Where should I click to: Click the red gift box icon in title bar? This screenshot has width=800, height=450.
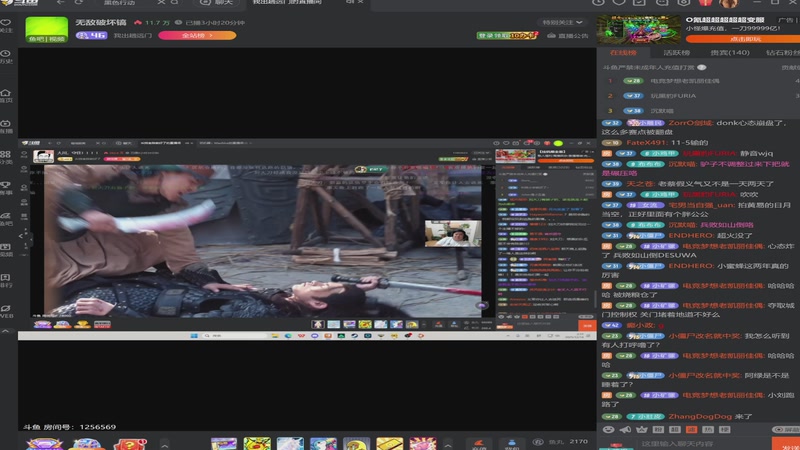[x=706, y=3]
